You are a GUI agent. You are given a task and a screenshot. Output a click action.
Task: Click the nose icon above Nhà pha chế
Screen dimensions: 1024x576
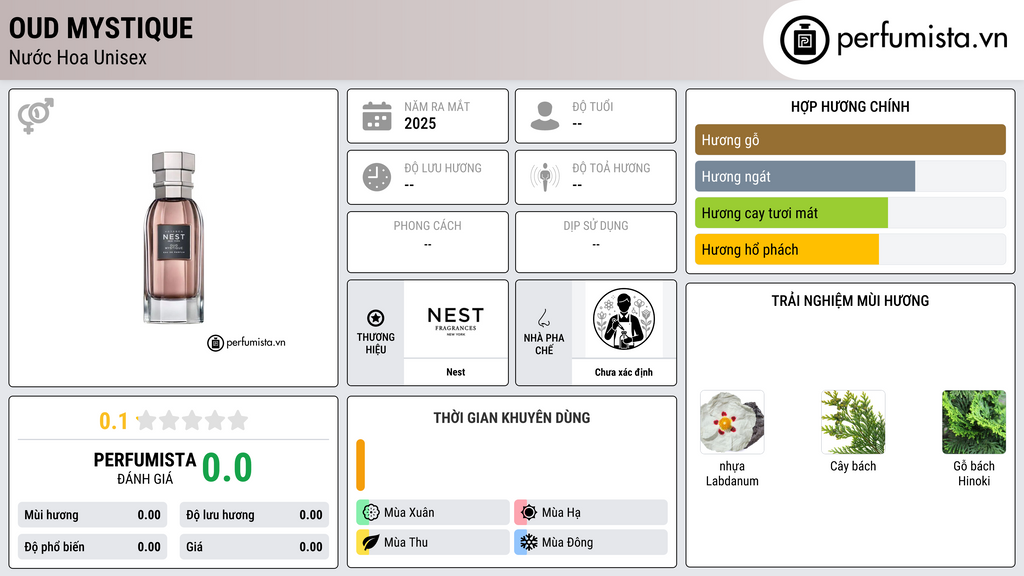pos(543,318)
